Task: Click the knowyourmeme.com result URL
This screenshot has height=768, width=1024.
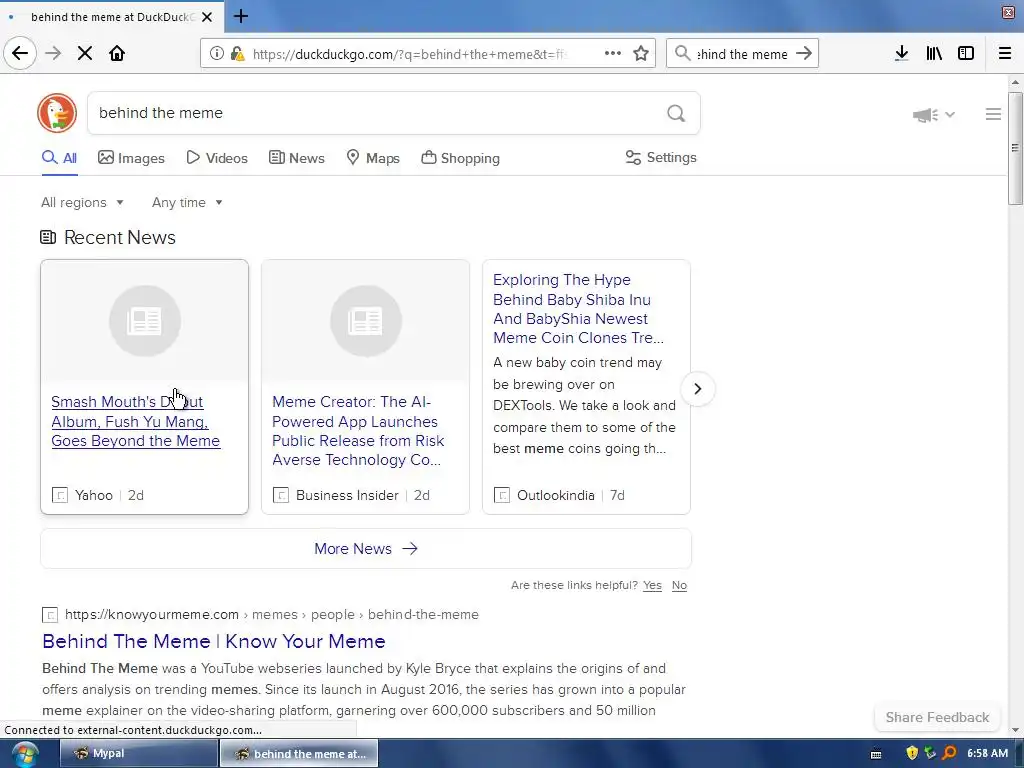Action: point(272,615)
